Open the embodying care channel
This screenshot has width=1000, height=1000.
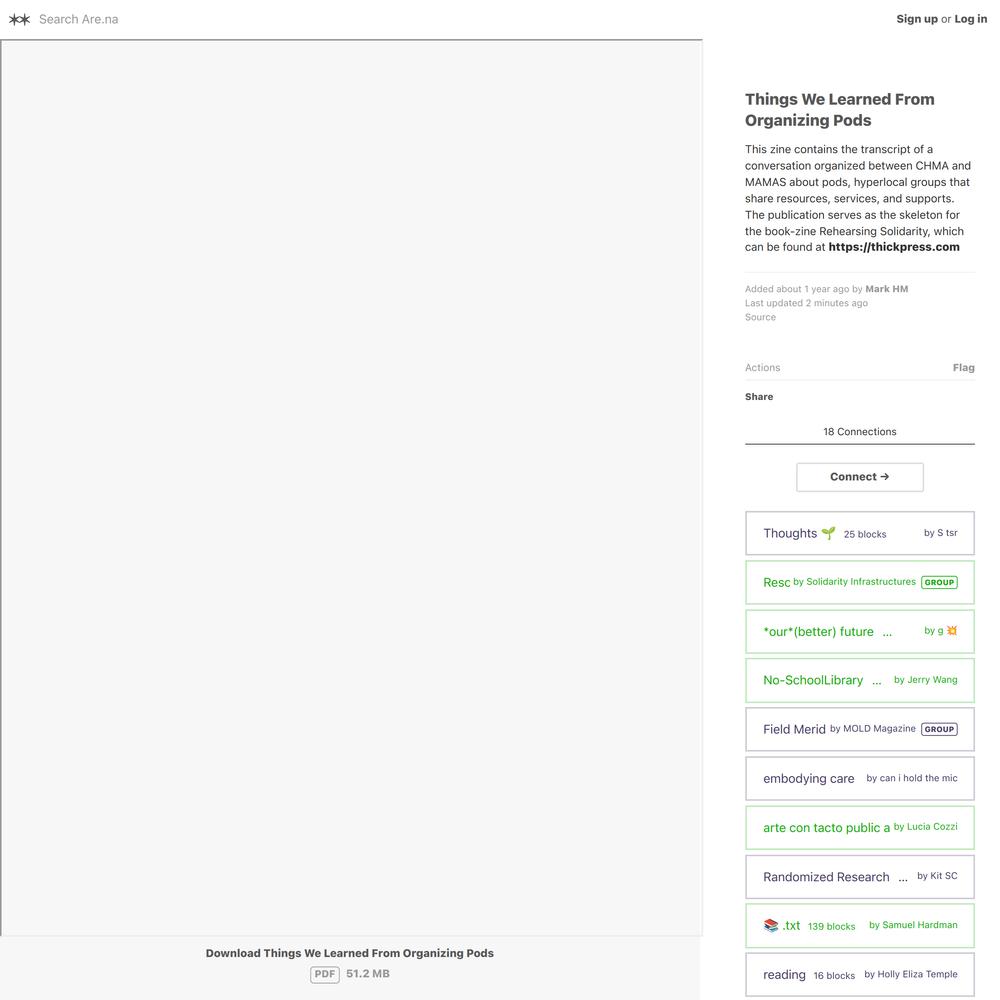(860, 778)
